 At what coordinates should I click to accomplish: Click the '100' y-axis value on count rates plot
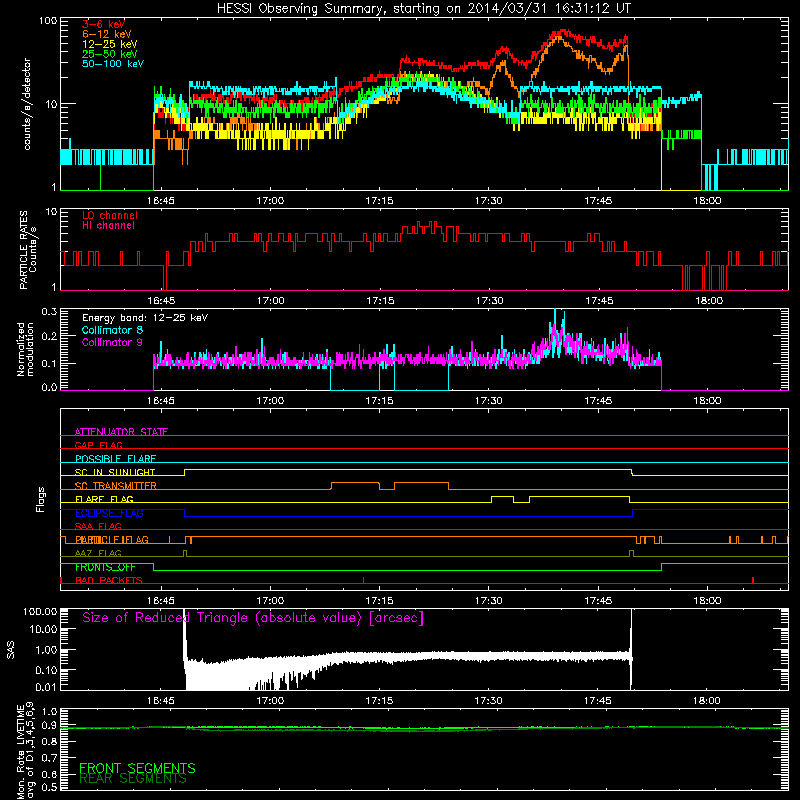click(48, 21)
